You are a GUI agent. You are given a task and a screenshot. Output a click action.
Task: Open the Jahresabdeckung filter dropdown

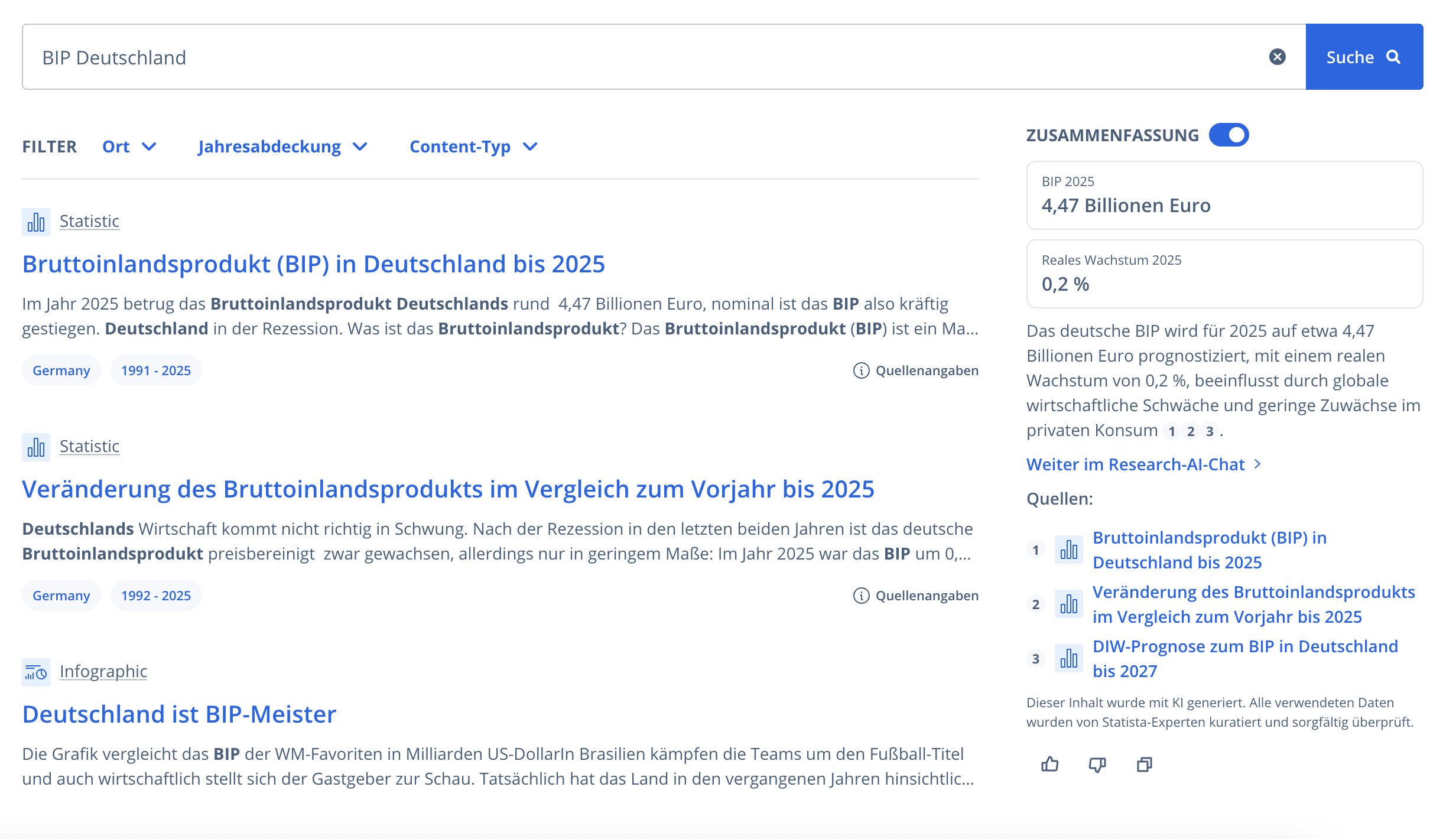click(x=282, y=147)
